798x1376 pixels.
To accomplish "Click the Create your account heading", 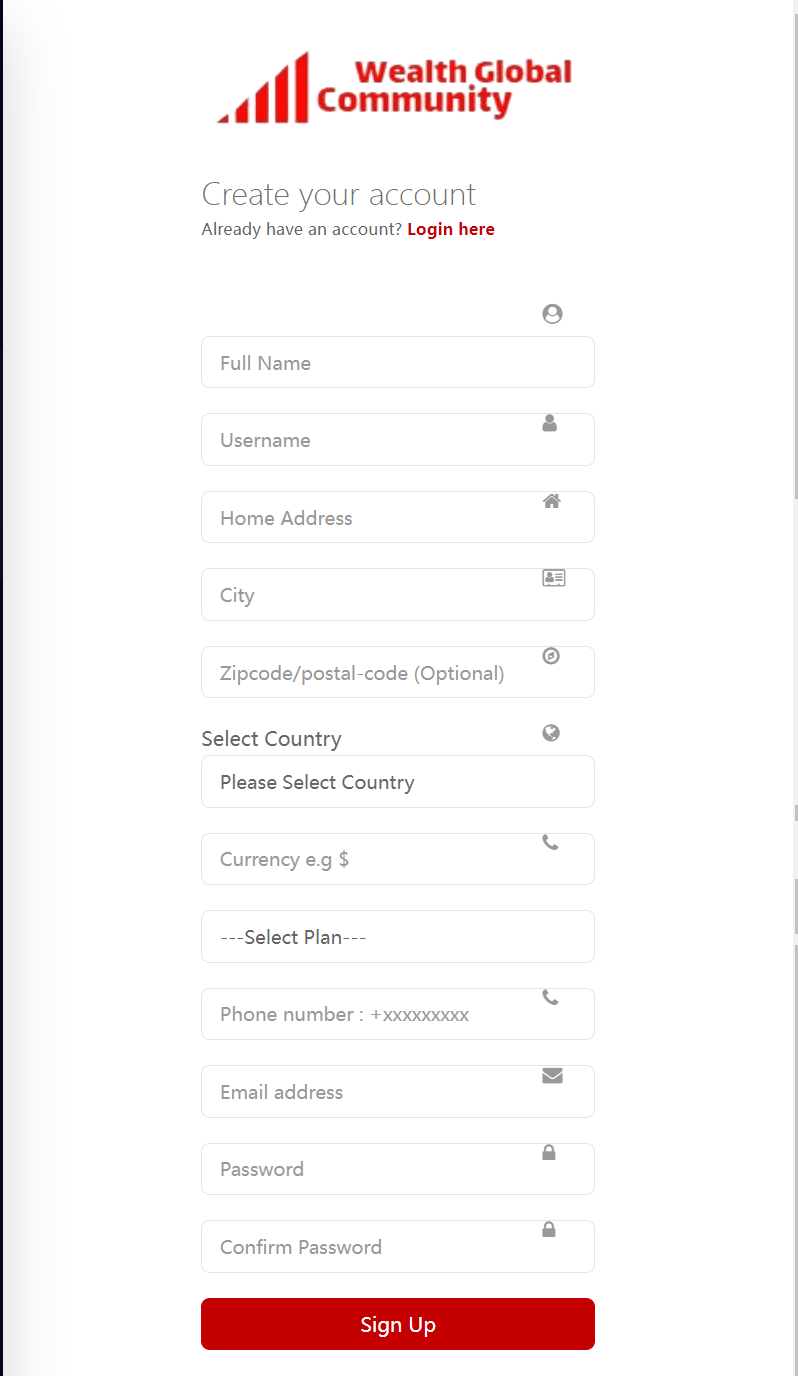I will (339, 194).
